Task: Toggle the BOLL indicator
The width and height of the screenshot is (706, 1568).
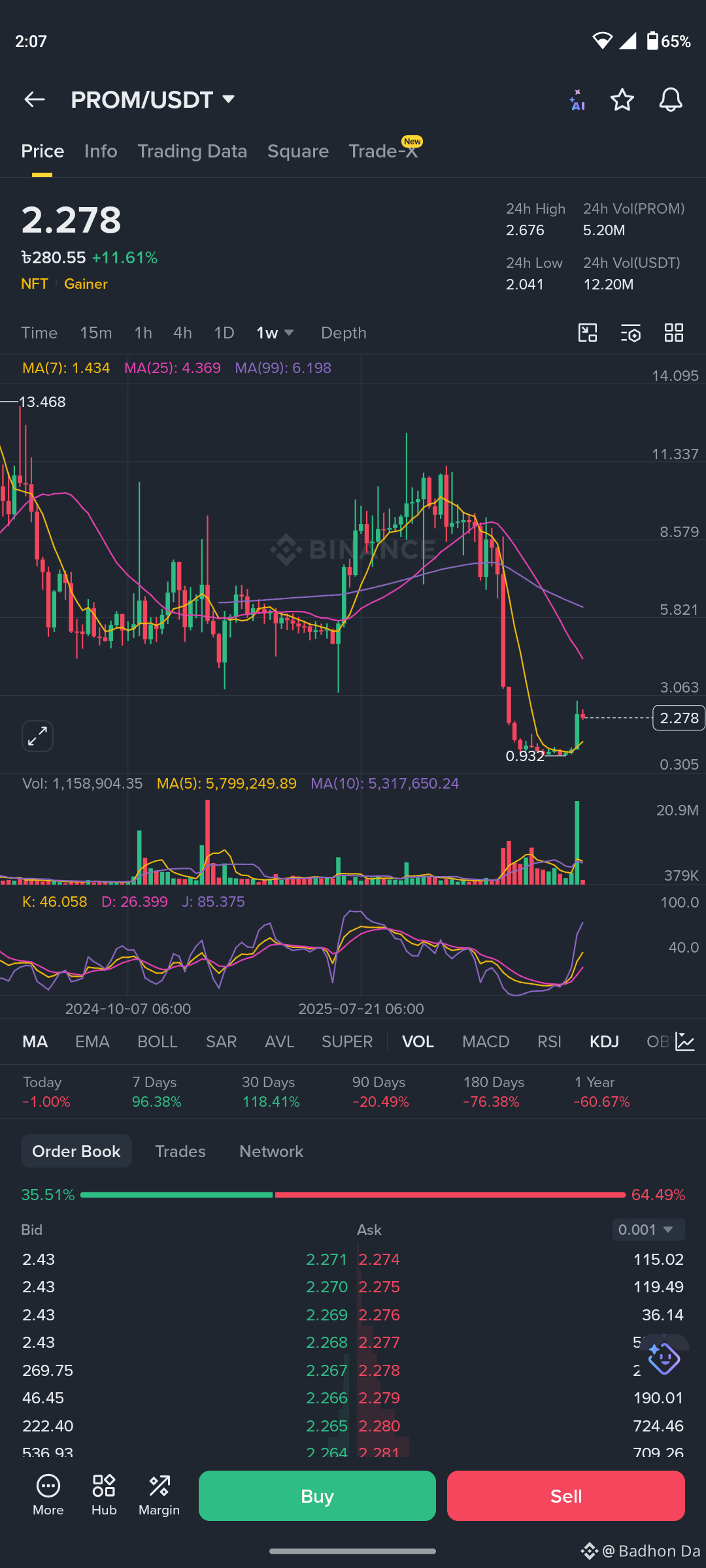Action: pyautogui.click(x=158, y=1041)
